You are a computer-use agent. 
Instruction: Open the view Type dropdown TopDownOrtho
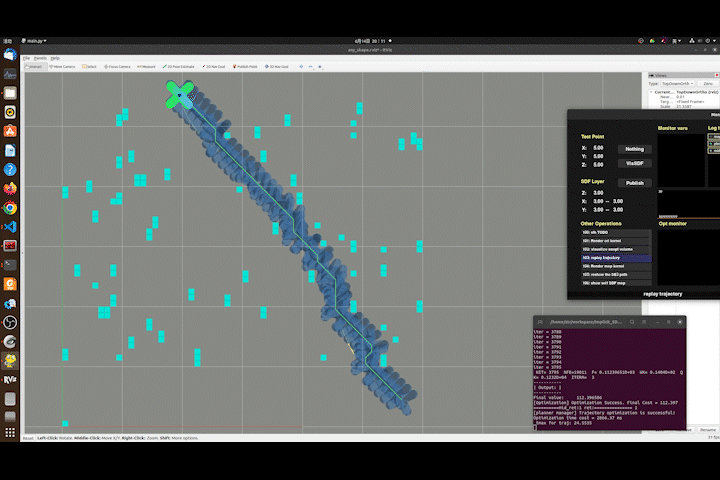click(x=678, y=84)
